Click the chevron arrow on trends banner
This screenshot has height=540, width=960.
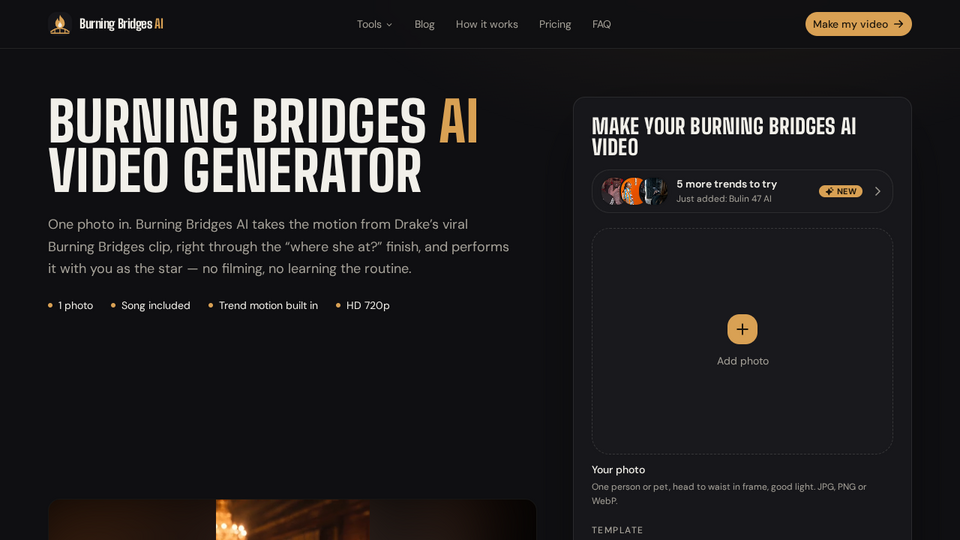(x=877, y=191)
